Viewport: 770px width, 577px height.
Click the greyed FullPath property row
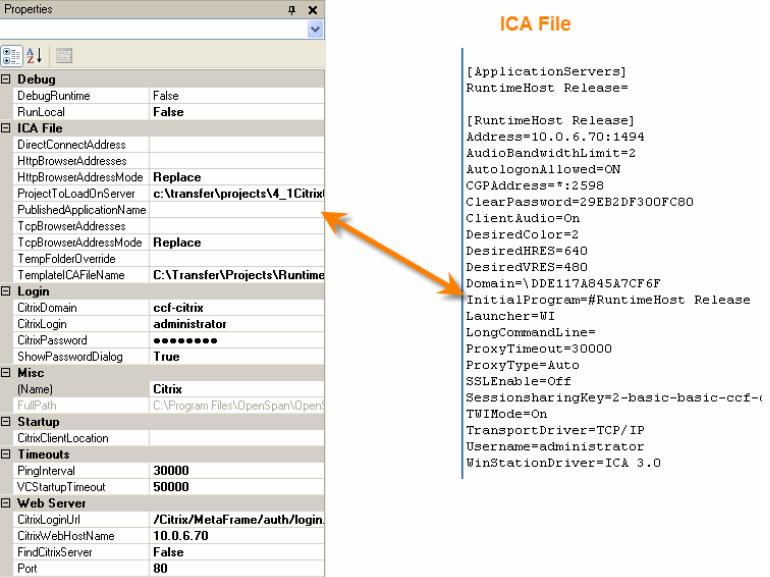coord(168,406)
